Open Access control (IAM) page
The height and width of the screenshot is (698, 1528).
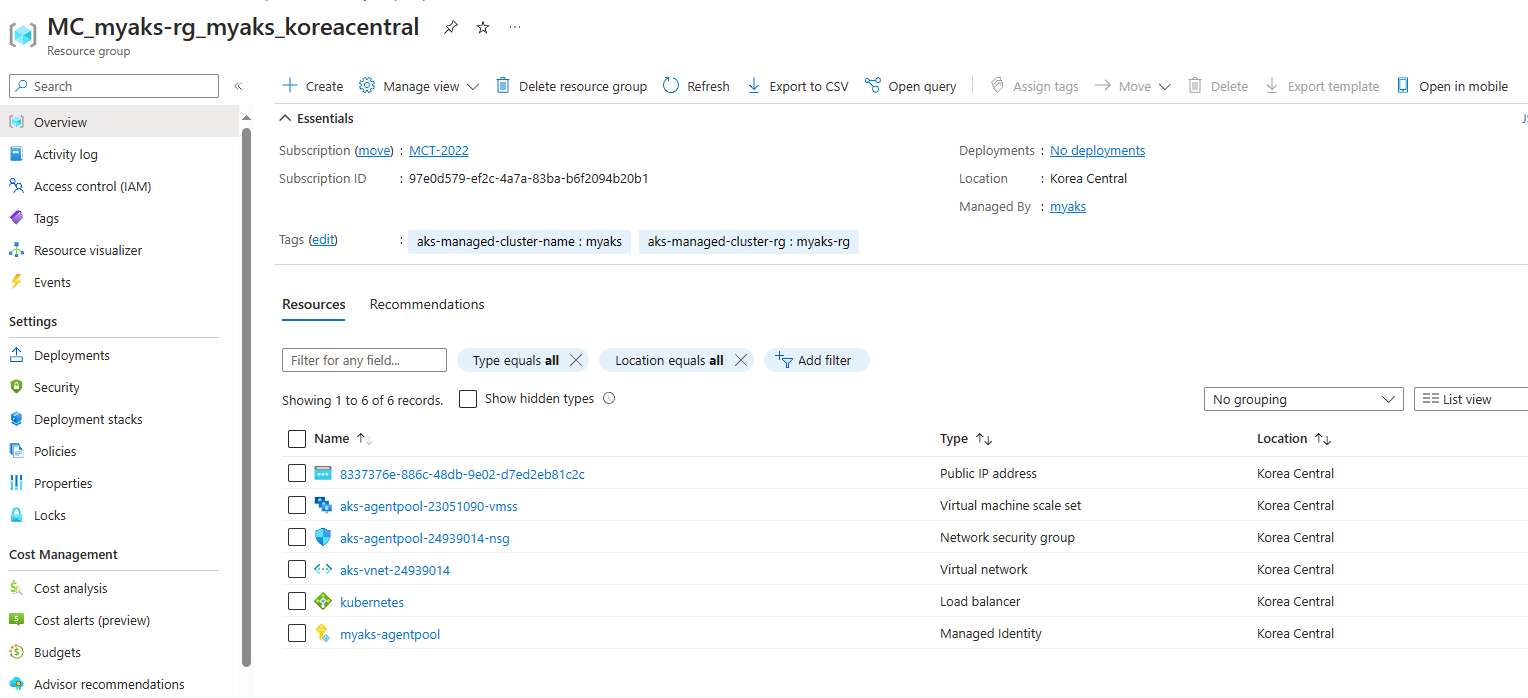[x=93, y=186]
